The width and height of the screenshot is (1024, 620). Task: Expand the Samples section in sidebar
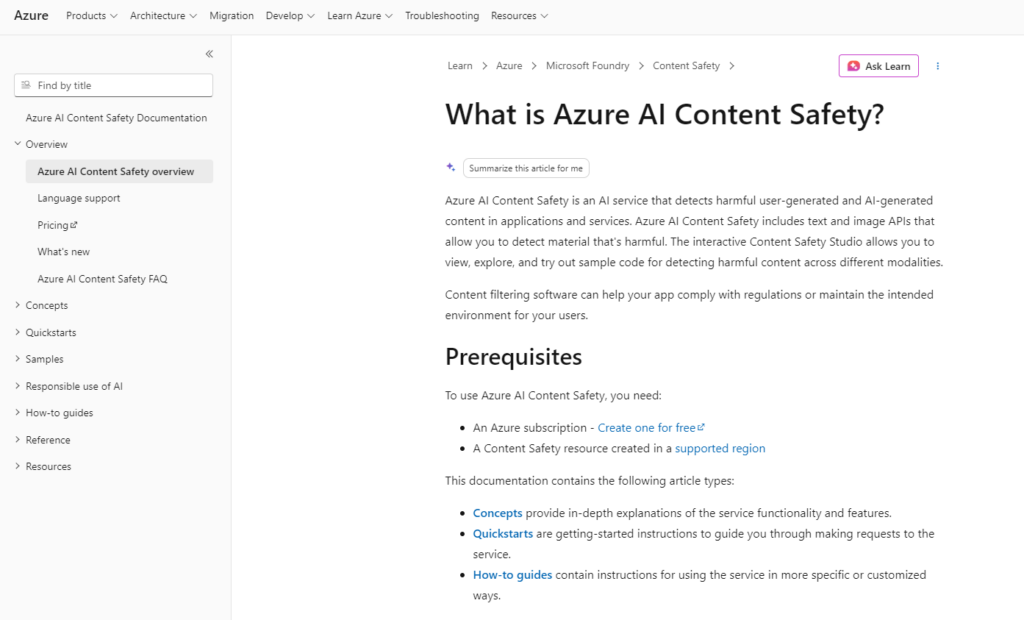(18, 359)
